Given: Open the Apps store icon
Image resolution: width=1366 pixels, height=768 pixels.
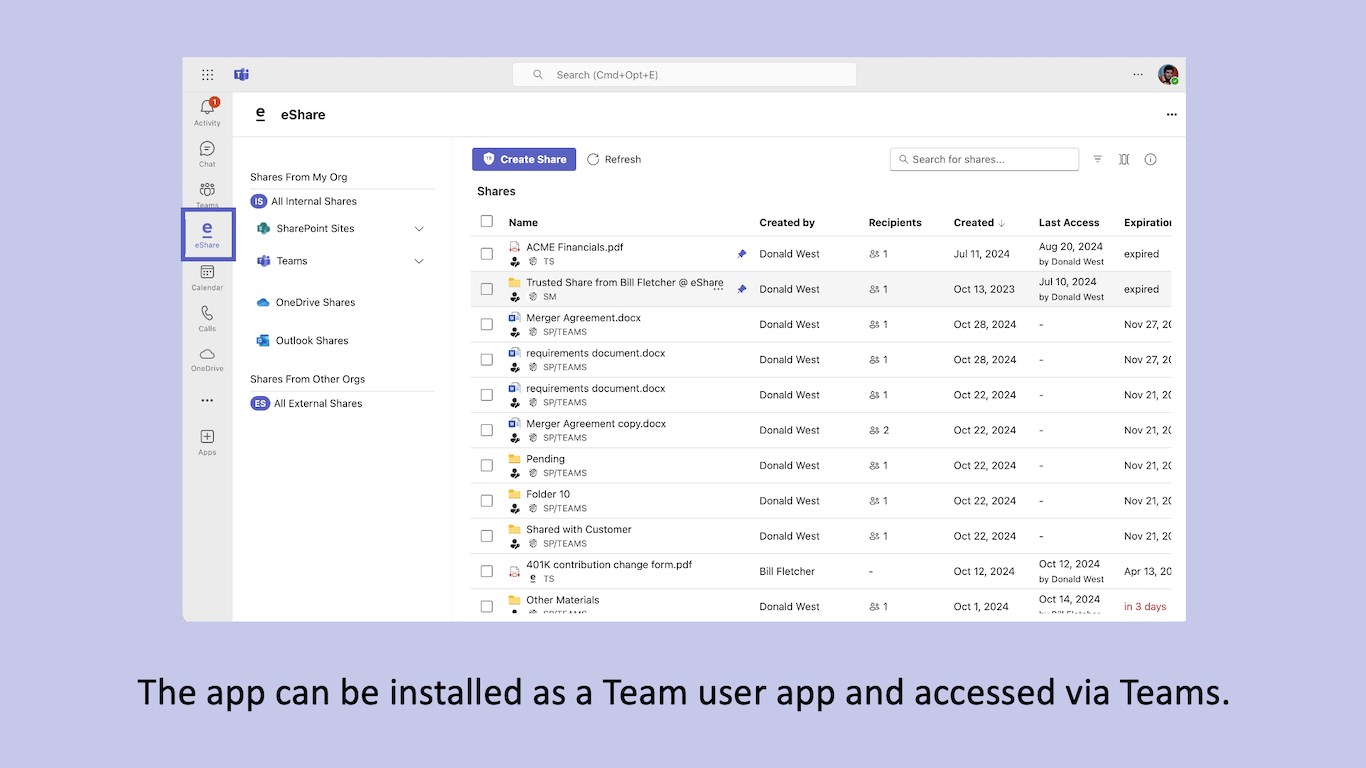Looking at the screenshot, I should click(x=207, y=438).
